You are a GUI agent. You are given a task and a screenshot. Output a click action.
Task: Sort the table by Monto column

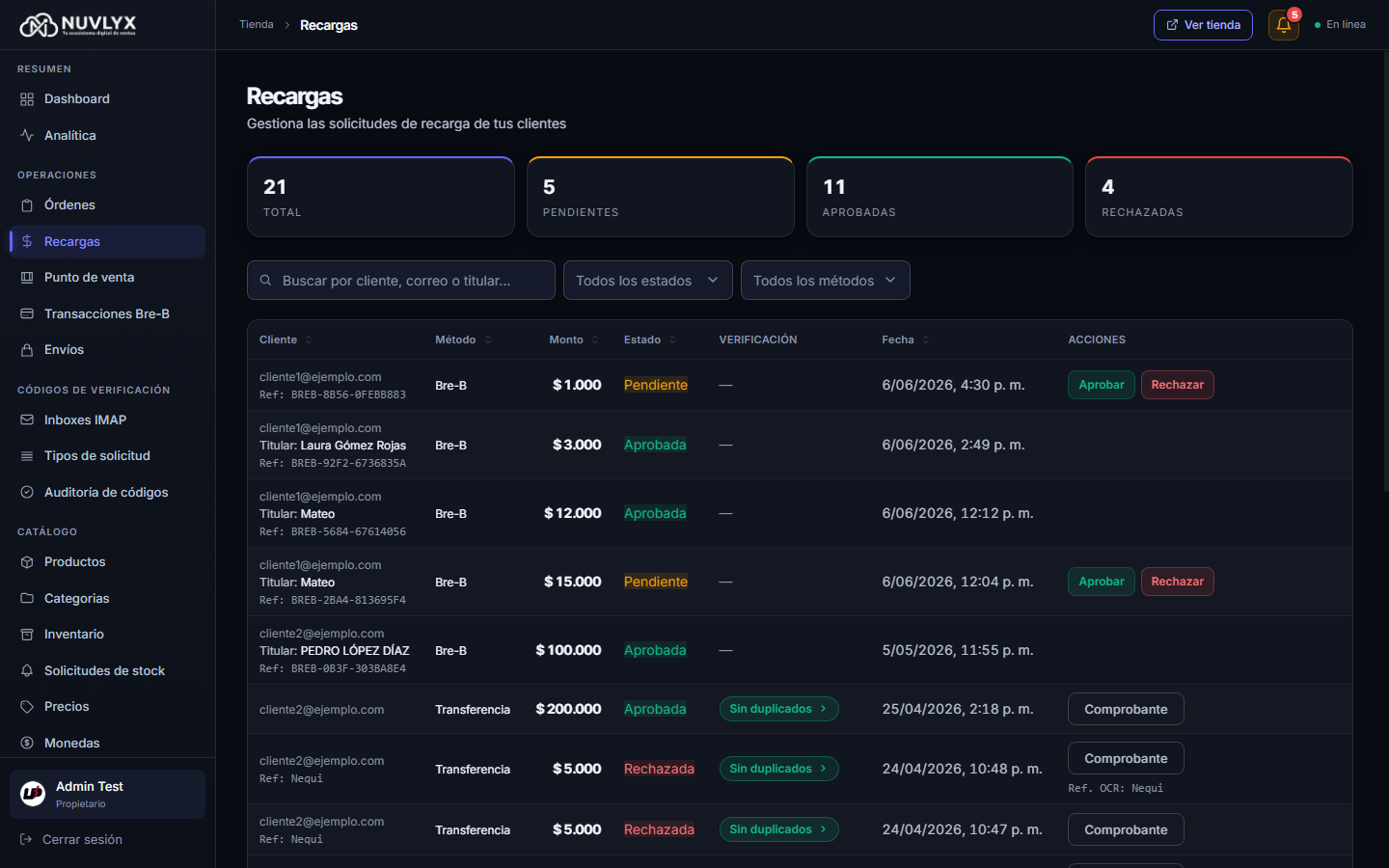(574, 339)
